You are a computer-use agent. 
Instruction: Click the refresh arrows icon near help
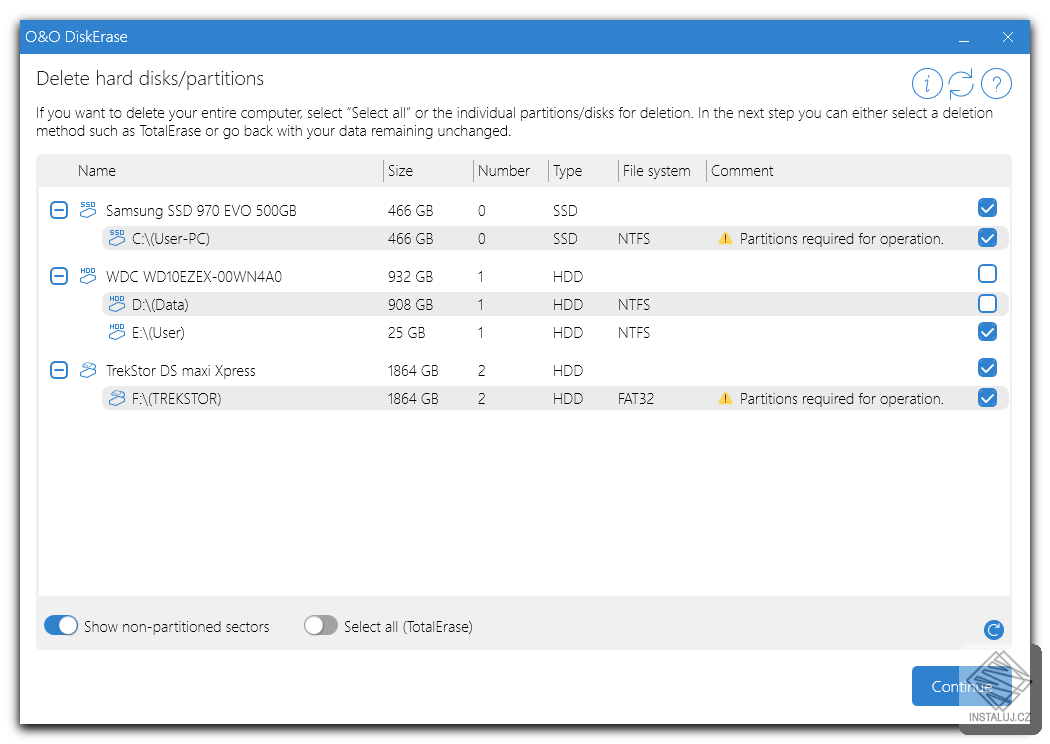[961, 84]
